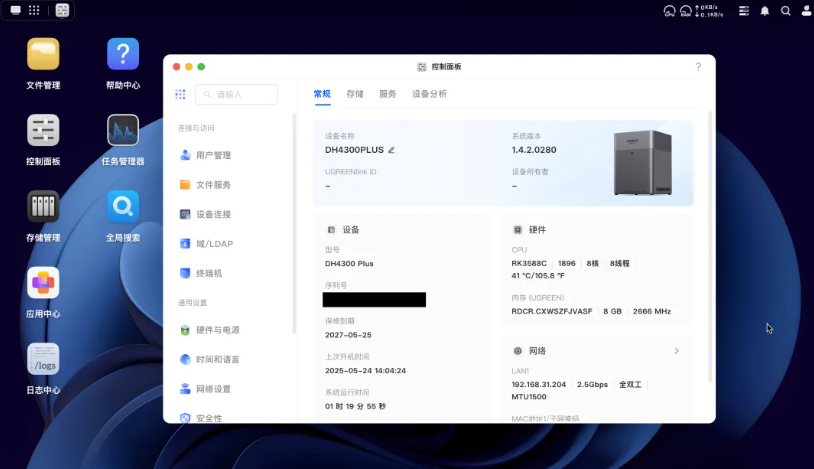This screenshot has width=814, height=469.
Task: Click the 硬件与电源 sidebar icon
Action: (x=185, y=330)
